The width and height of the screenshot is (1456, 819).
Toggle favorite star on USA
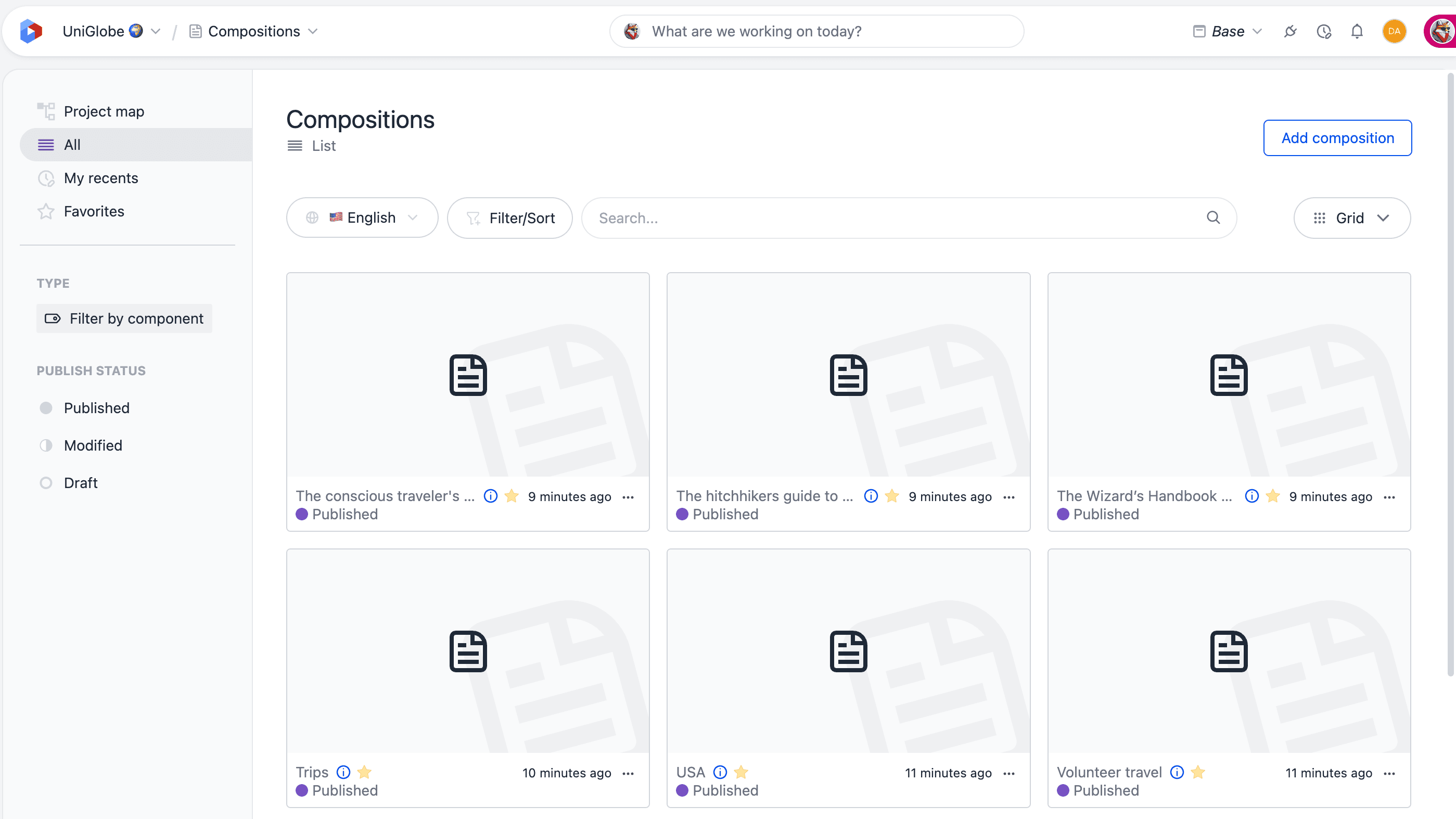click(x=741, y=772)
